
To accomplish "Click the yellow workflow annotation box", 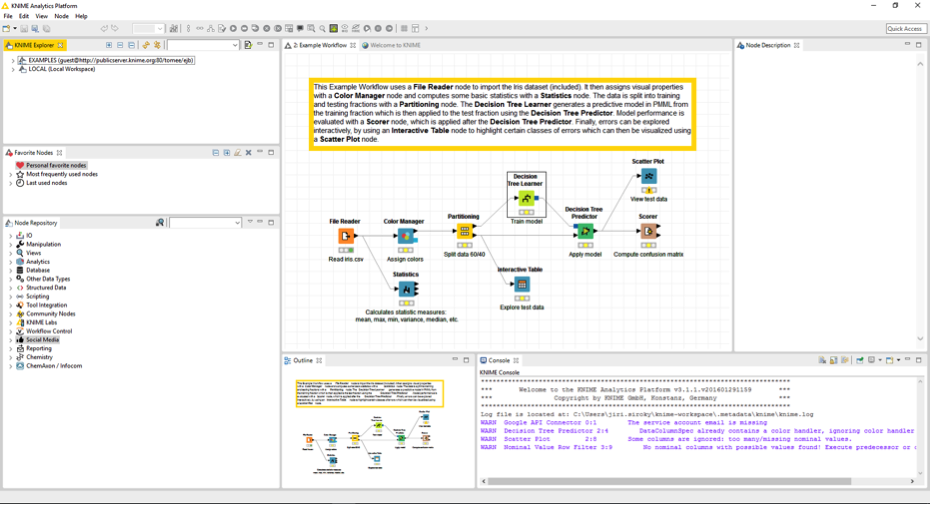I will click(x=502, y=114).
